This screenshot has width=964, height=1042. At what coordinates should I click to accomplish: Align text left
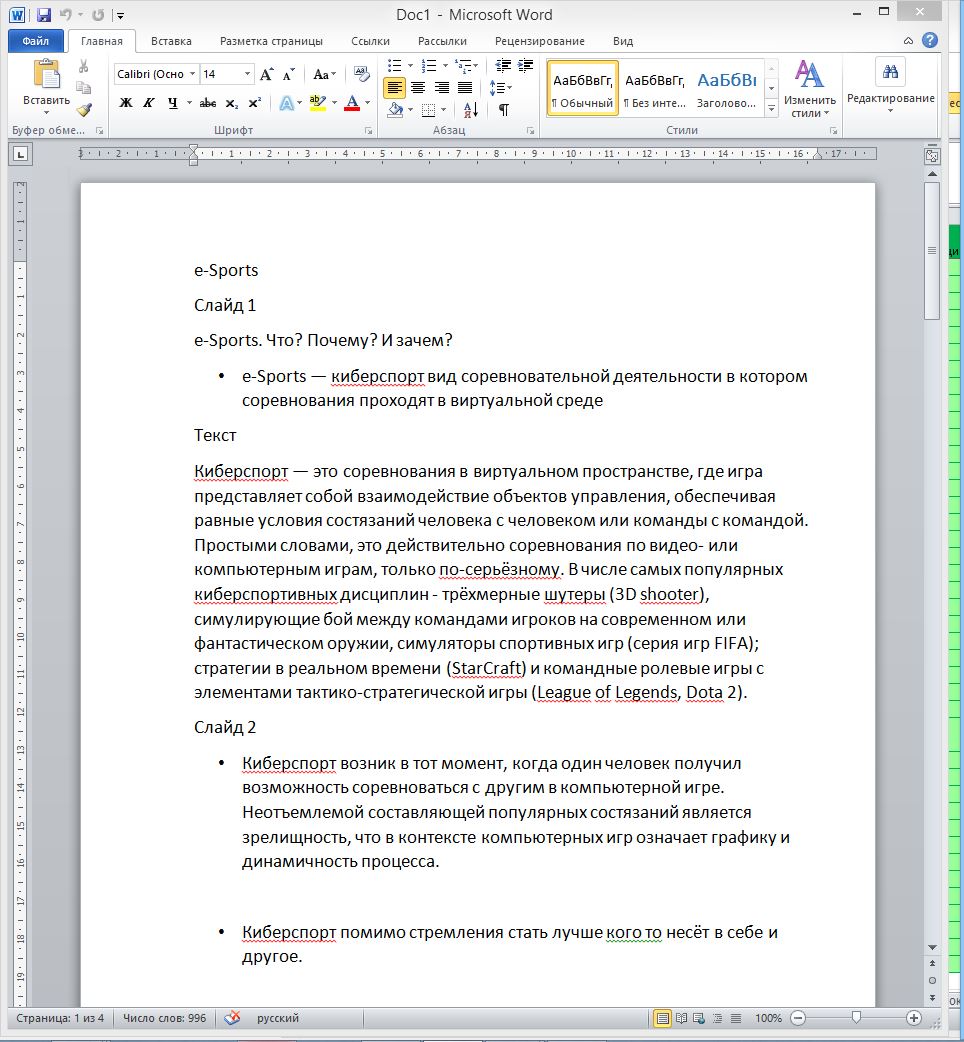(395, 88)
